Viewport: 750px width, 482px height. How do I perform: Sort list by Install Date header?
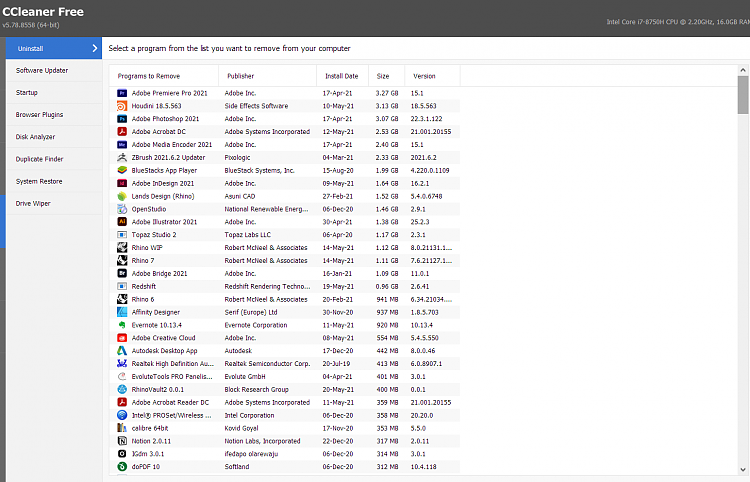pos(342,76)
